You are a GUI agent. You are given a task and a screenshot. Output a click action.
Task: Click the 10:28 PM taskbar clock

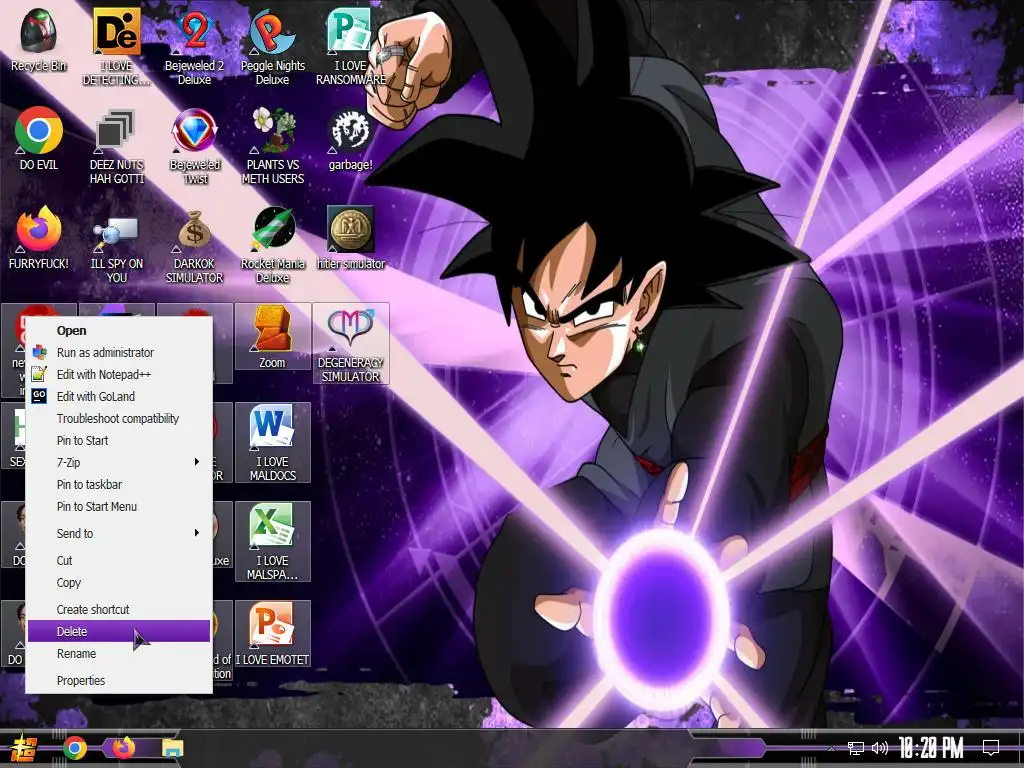931,748
